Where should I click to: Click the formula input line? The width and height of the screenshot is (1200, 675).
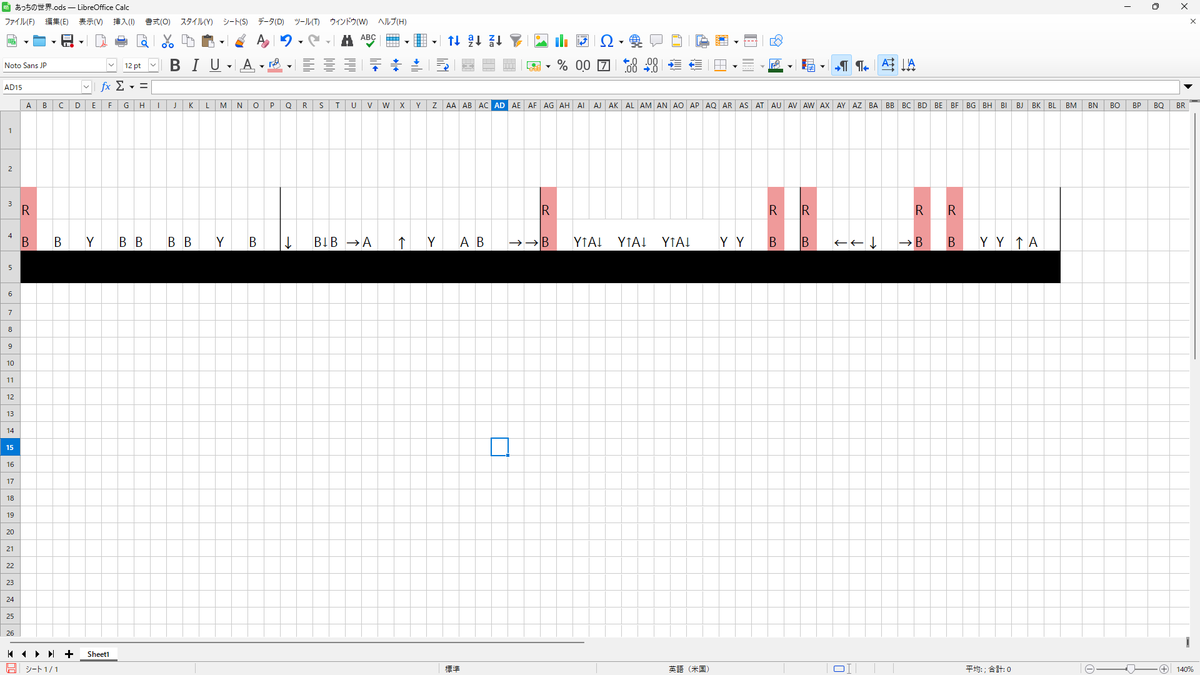tap(666, 87)
